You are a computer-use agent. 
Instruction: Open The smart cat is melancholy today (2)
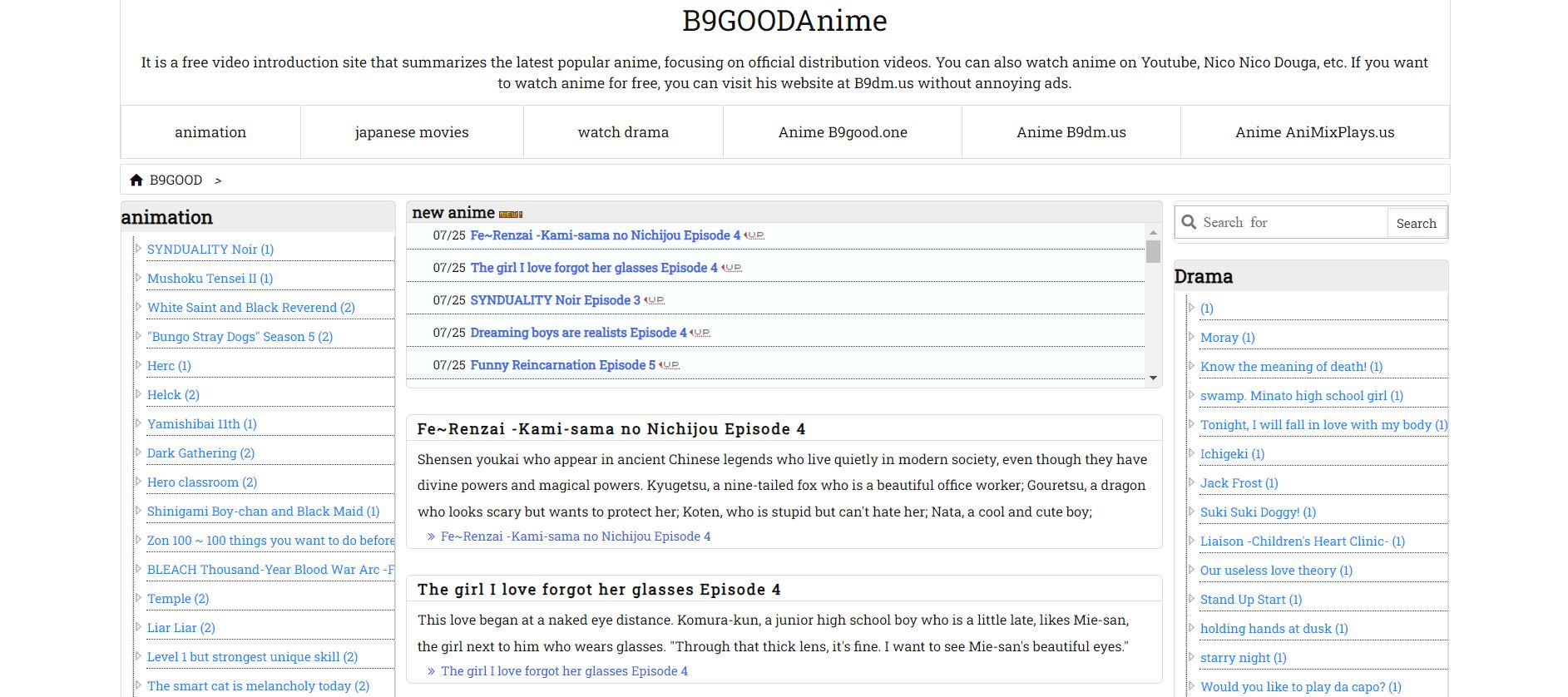[x=258, y=685]
